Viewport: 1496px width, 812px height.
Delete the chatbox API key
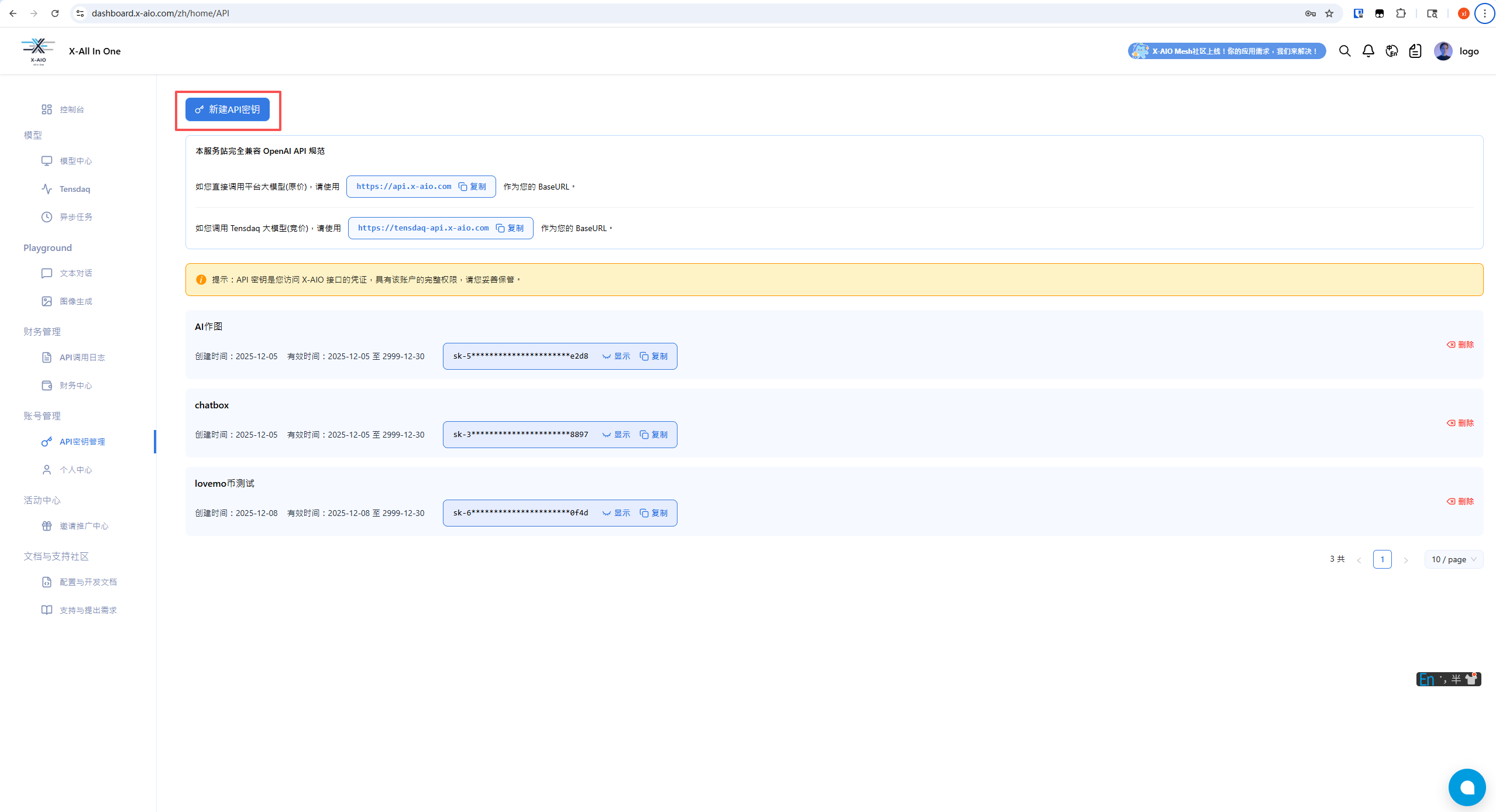[x=1460, y=423]
